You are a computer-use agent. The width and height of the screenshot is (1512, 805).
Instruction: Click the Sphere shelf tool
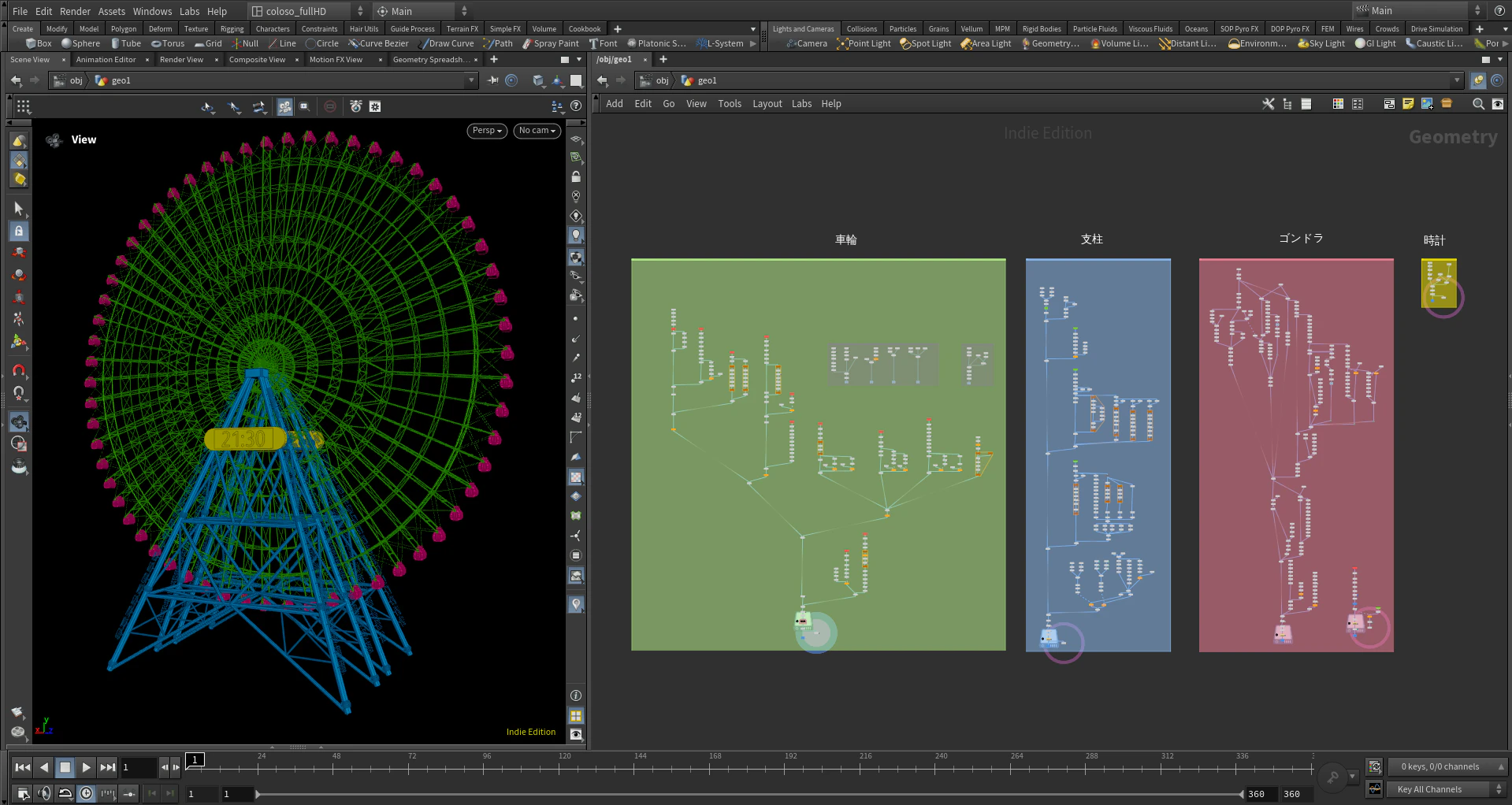coord(80,44)
